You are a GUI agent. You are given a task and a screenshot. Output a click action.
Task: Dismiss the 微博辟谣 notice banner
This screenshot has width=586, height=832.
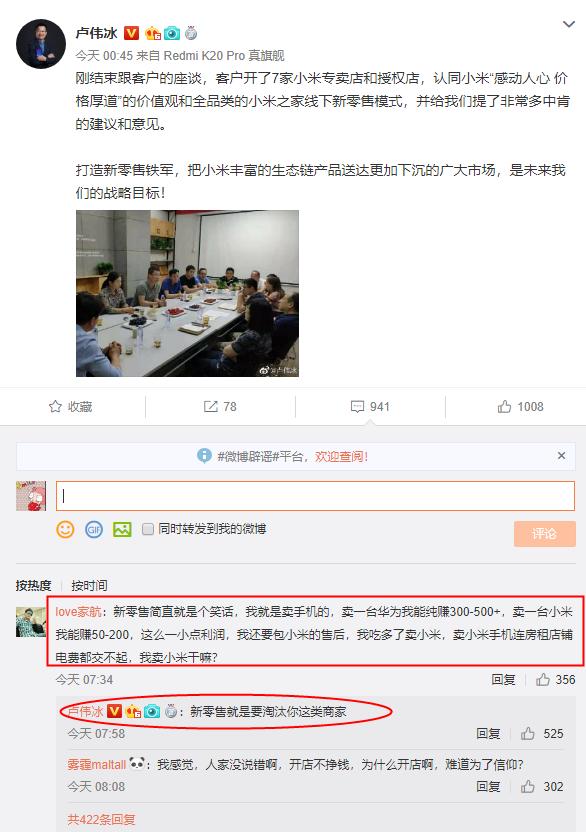(562, 455)
